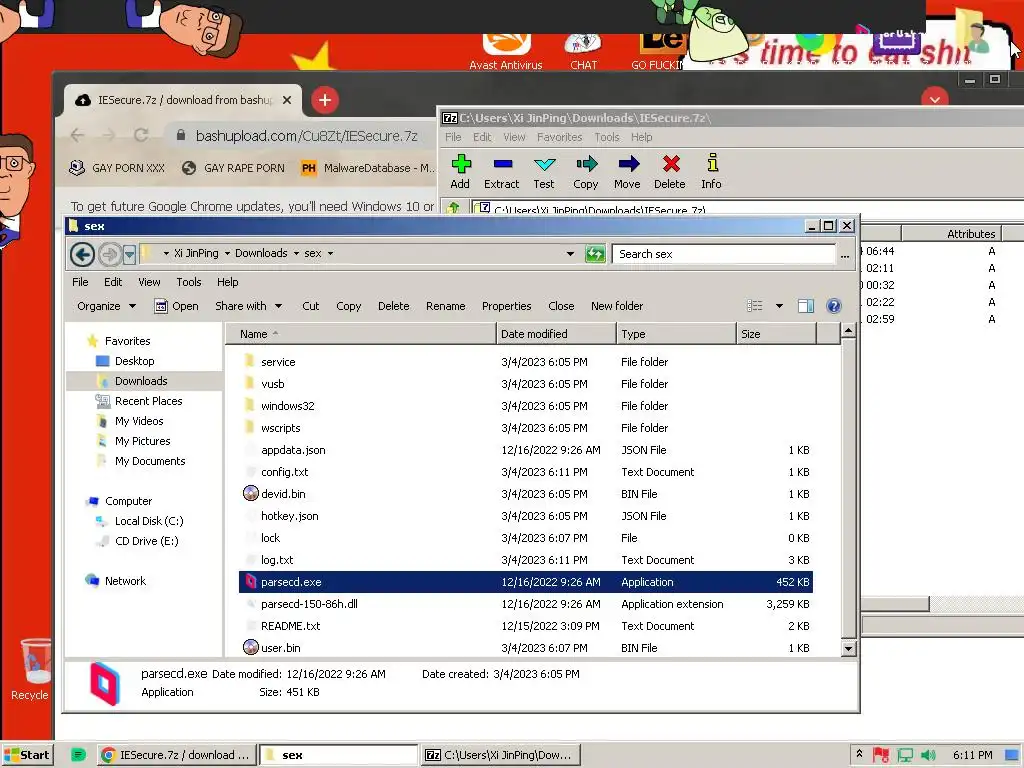Click Chrome new tab plus button

pos(325,100)
